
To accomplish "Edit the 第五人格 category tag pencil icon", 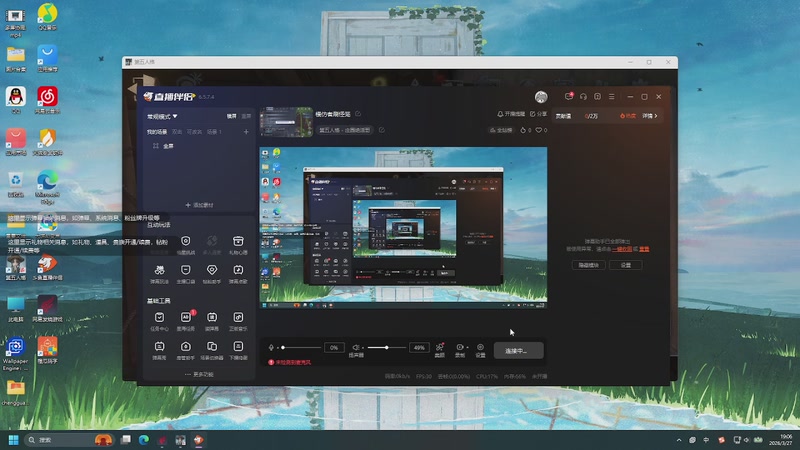I will tap(382, 130).
